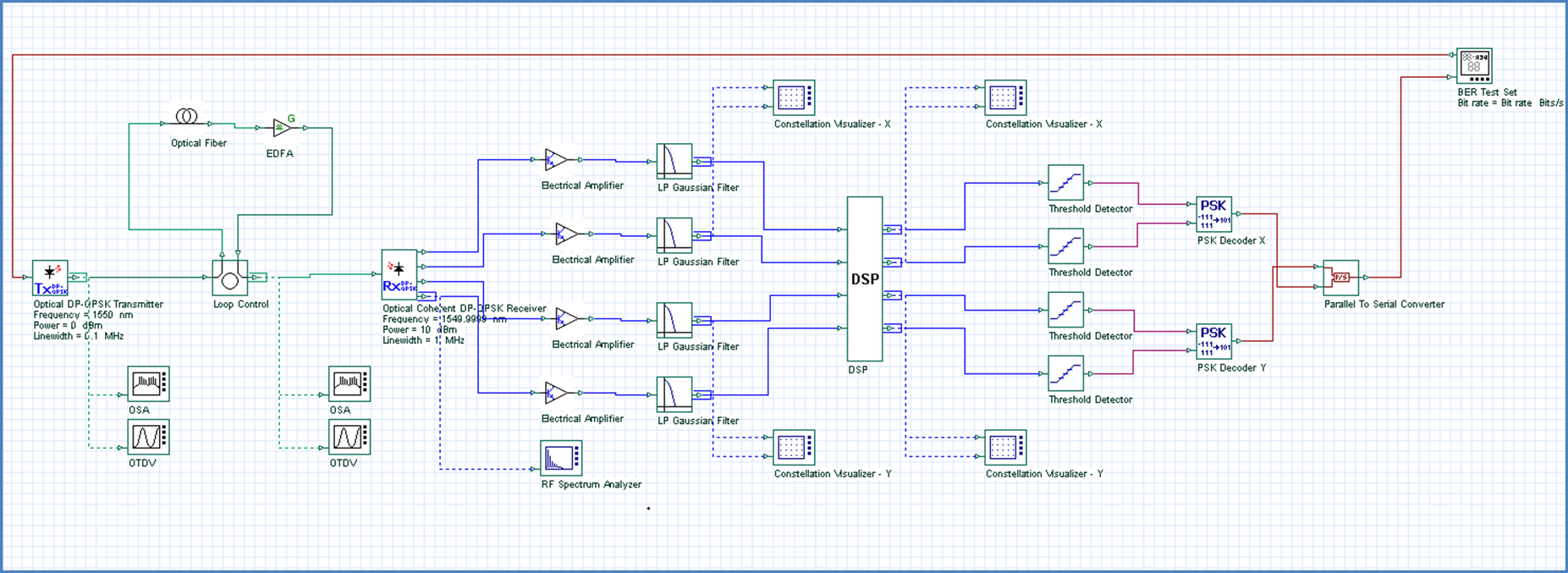Open the BER Test Set icon
1568x573 pixels.
(1474, 66)
